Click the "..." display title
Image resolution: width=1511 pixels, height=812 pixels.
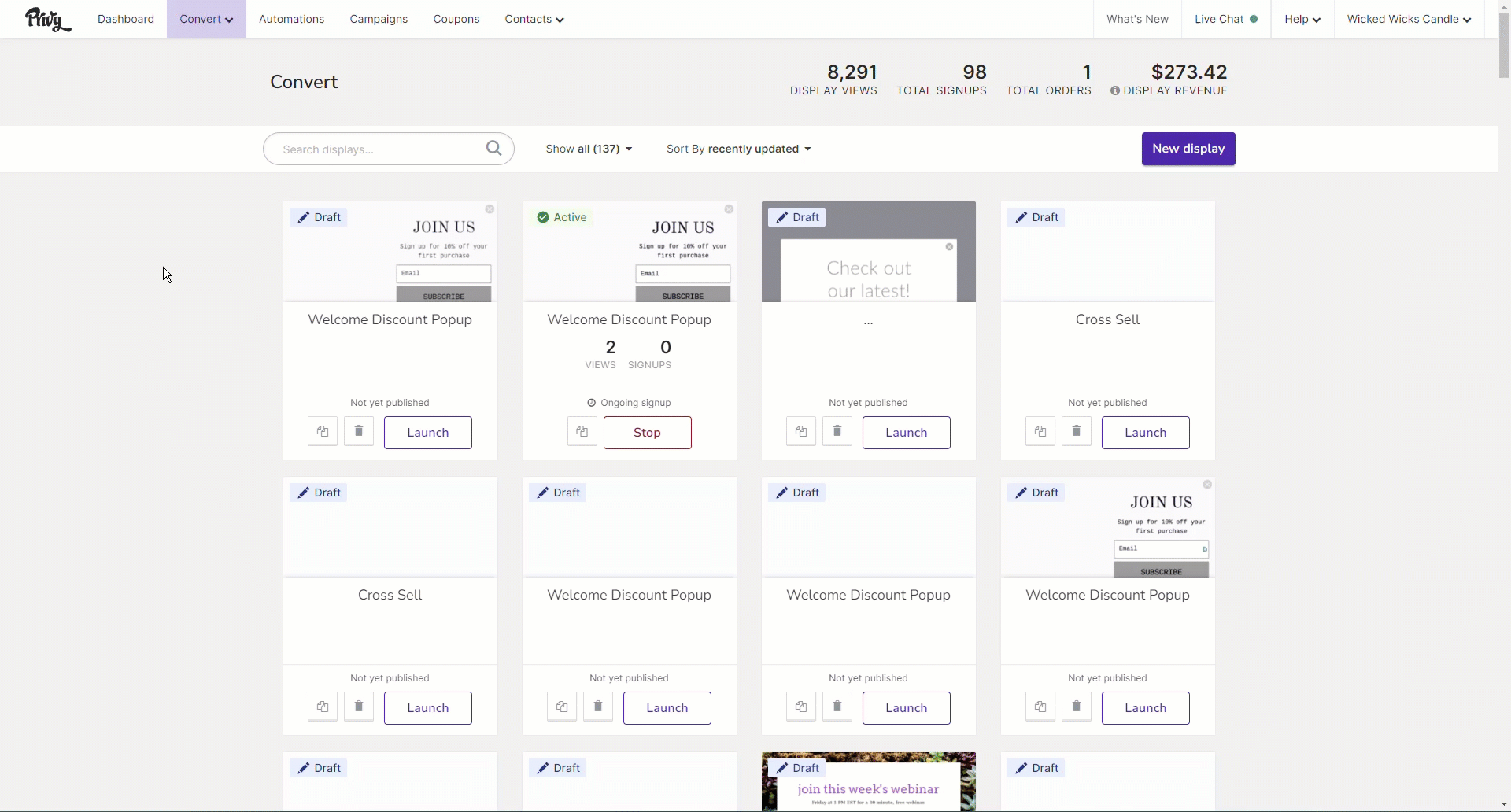pyautogui.click(x=869, y=322)
